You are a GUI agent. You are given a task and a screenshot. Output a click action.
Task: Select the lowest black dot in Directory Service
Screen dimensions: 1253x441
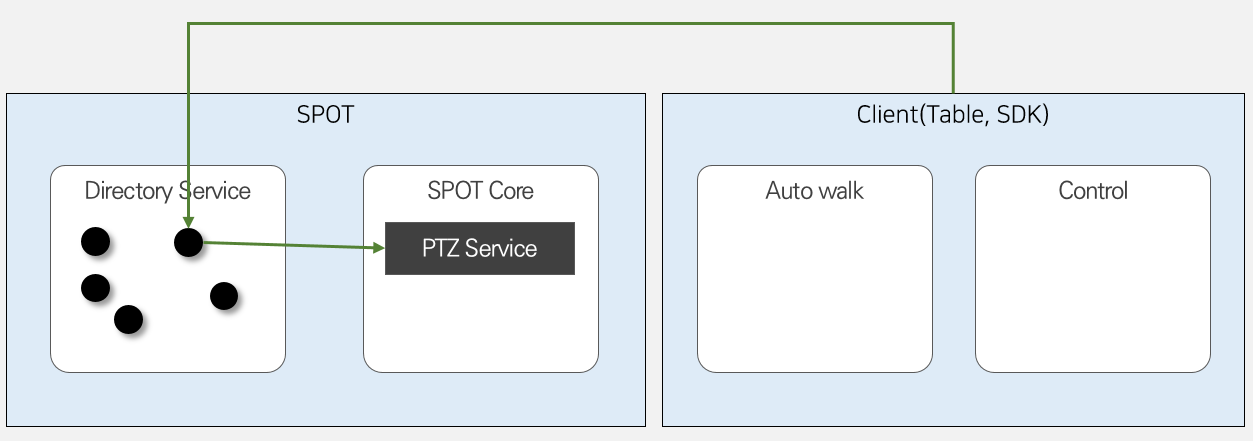(x=128, y=319)
